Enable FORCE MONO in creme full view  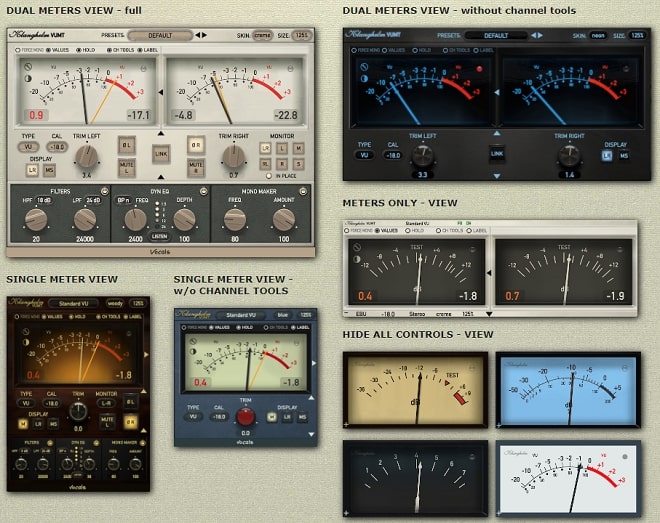point(18,50)
